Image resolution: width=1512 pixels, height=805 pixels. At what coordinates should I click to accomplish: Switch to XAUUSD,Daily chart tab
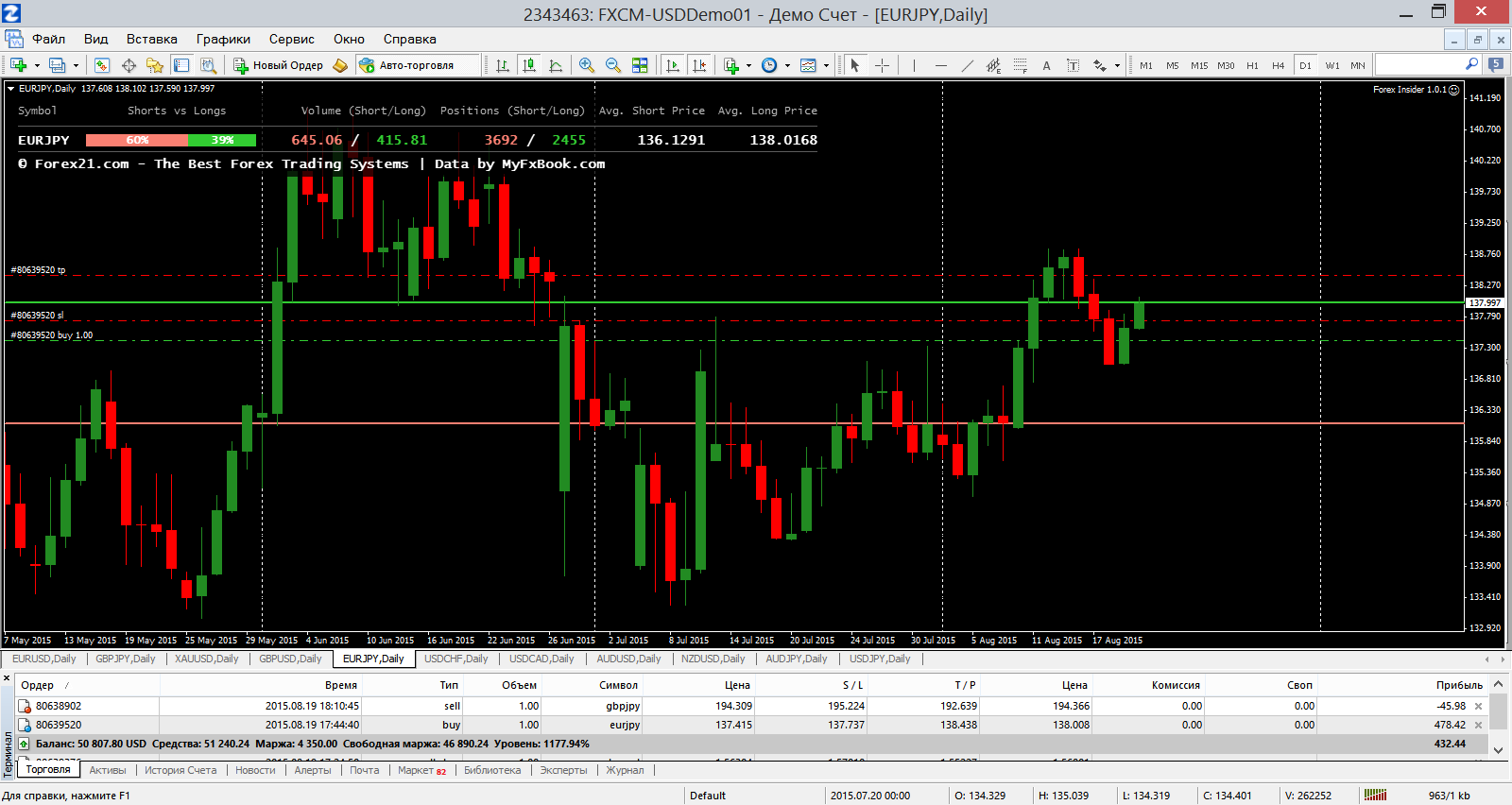[206, 659]
